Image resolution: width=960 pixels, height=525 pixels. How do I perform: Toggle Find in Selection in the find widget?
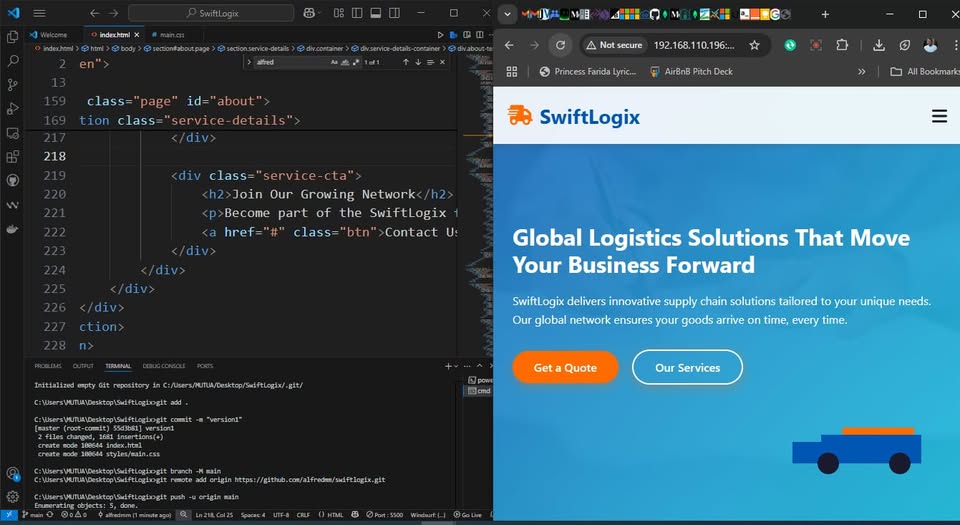point(430,62)
